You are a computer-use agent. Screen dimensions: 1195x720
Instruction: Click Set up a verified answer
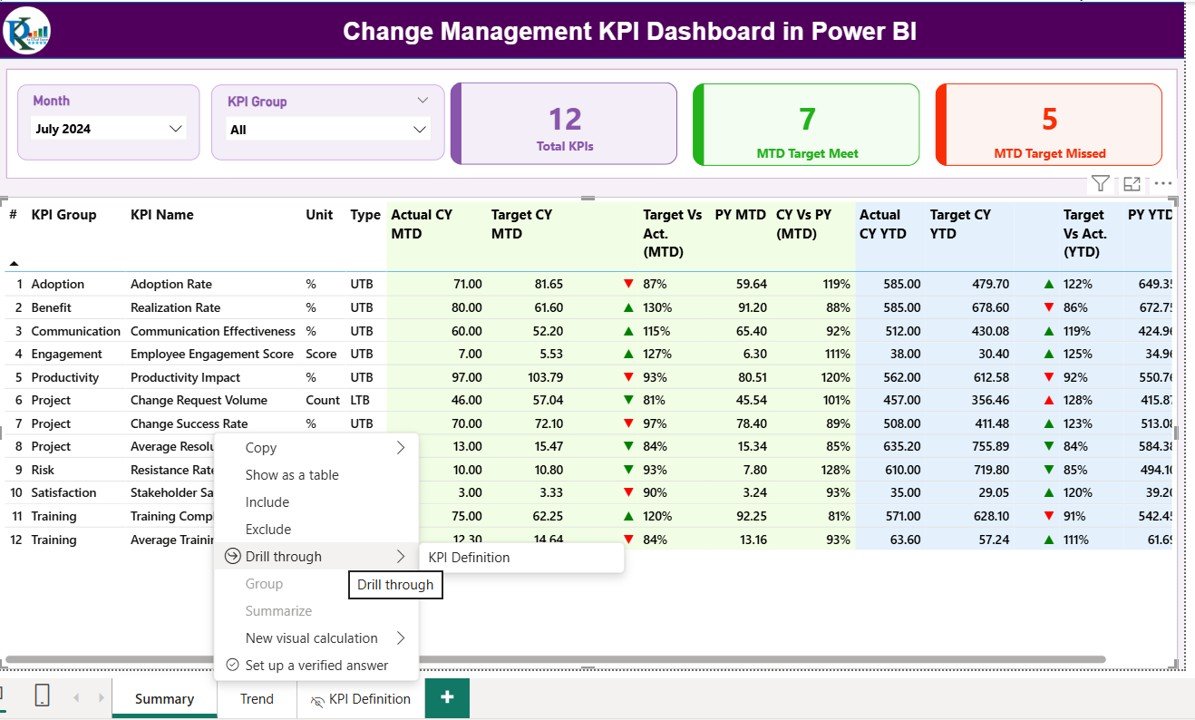click(316, 665)
